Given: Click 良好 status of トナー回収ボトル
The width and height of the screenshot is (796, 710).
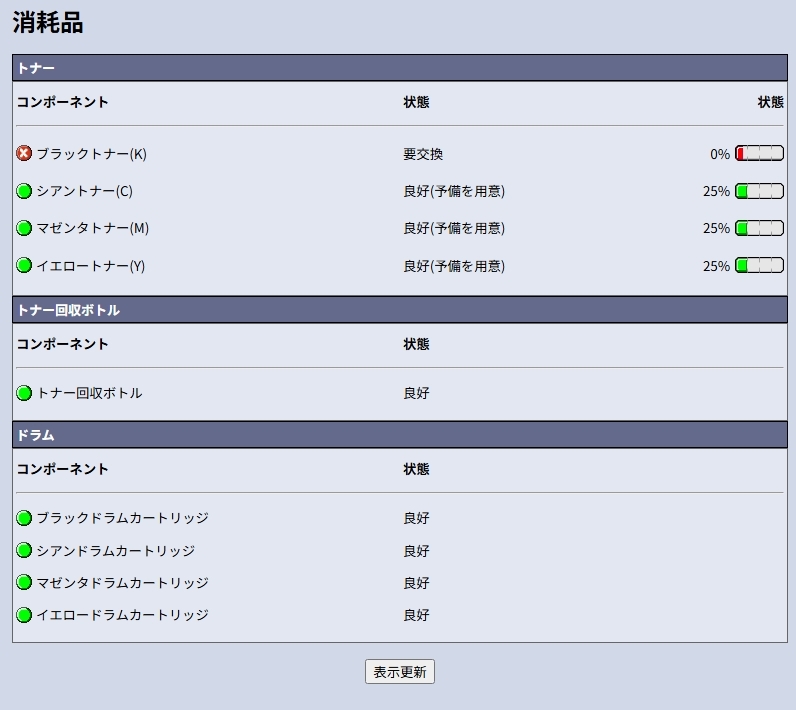Looking at the screenshot, I should click(x=416, y=393).
